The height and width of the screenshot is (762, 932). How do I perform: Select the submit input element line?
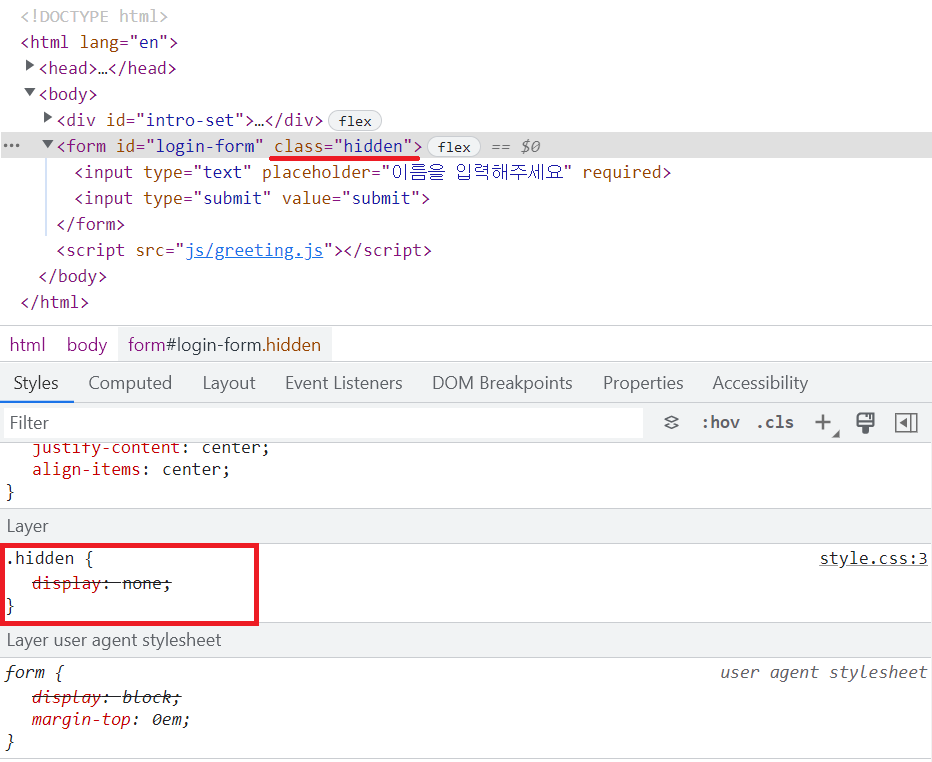[252, 198]
